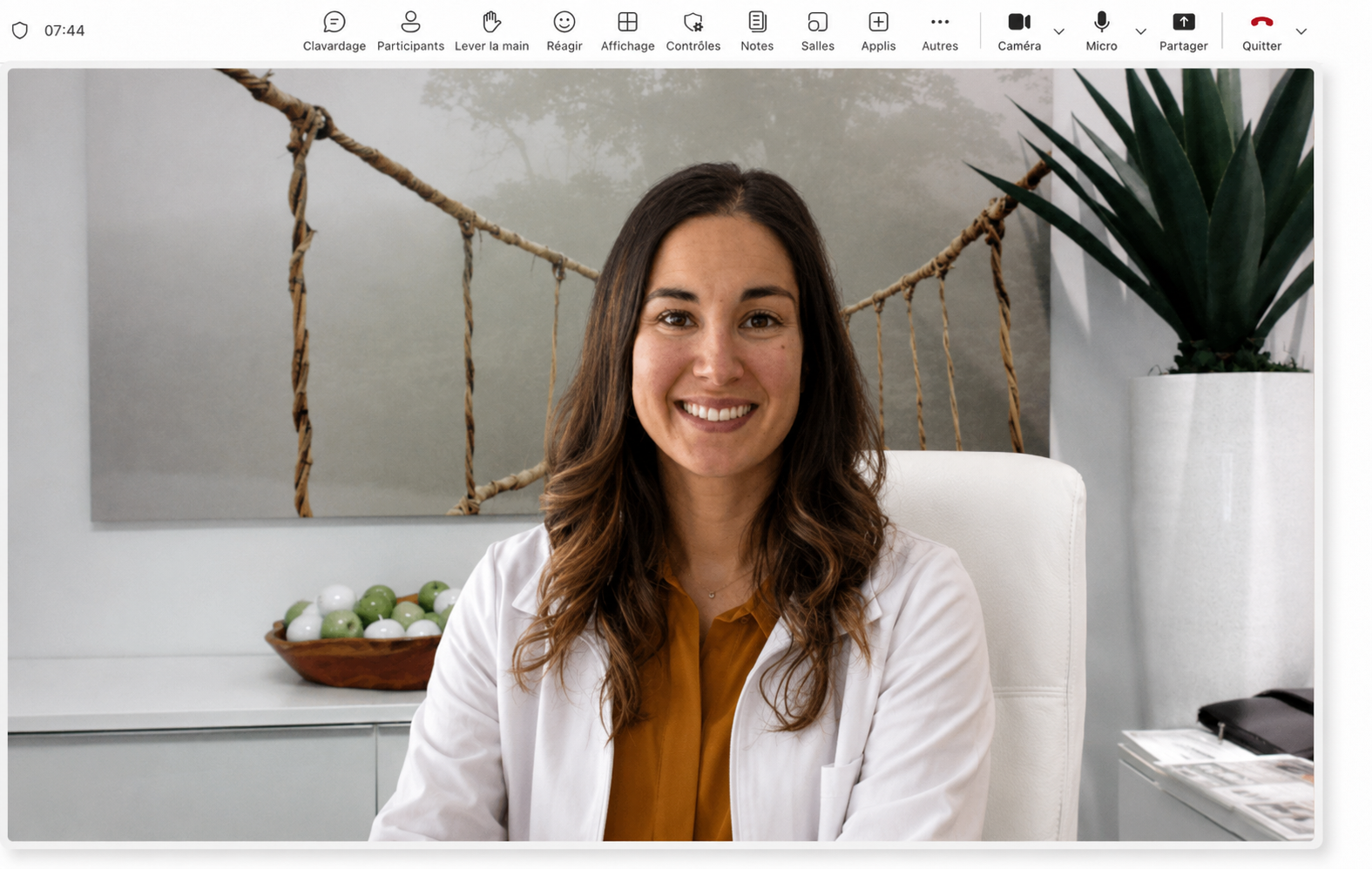
Task: Change layout with Affichage icon
Action: pos(627,22)
